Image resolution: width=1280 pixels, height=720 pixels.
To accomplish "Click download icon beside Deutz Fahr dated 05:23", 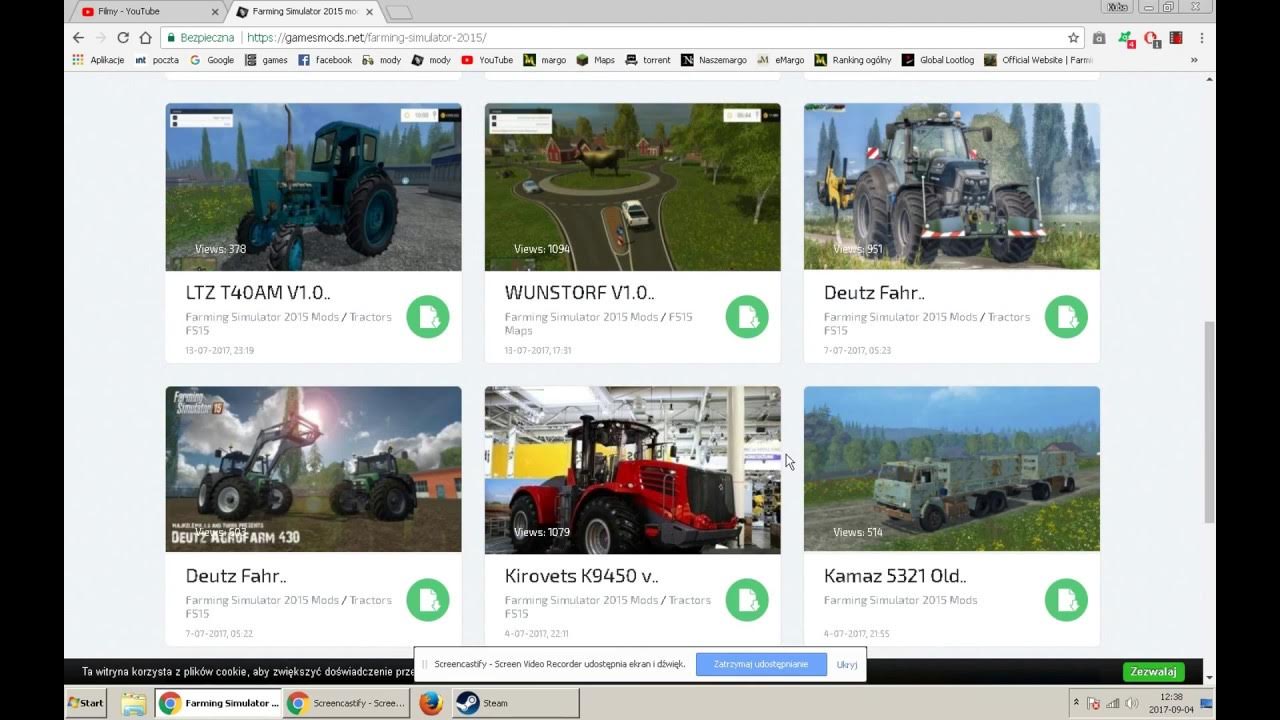I will point(1066,317).
